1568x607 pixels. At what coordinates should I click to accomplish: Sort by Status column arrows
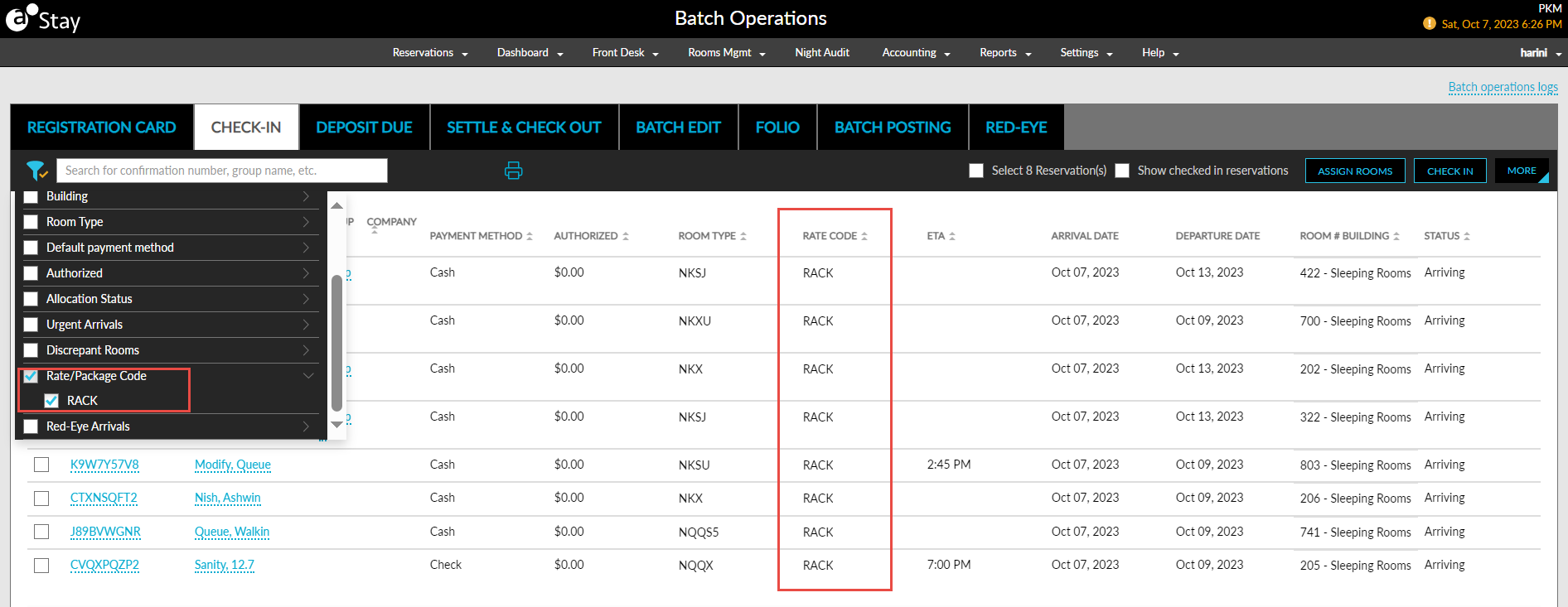point(1467,236)
